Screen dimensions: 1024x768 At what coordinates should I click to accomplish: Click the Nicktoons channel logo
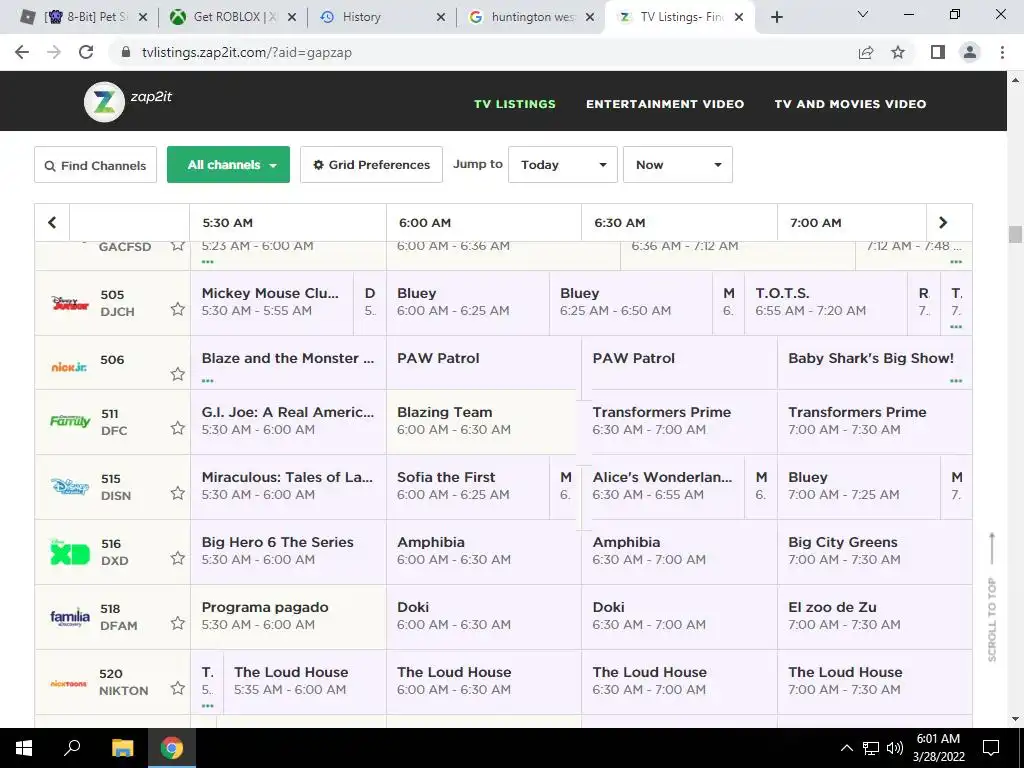69,683
